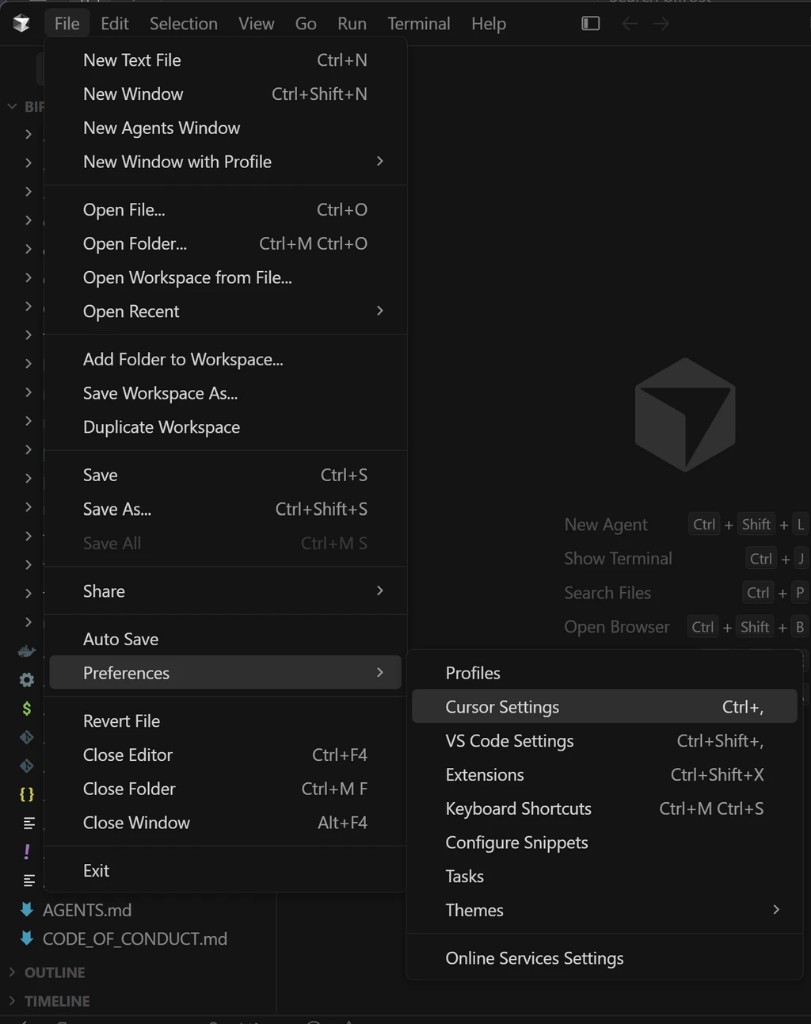This screenshot has height=1024, width=811.
Task: Choose Tasks in Preferences submenu
Action: tap(605, 876)
